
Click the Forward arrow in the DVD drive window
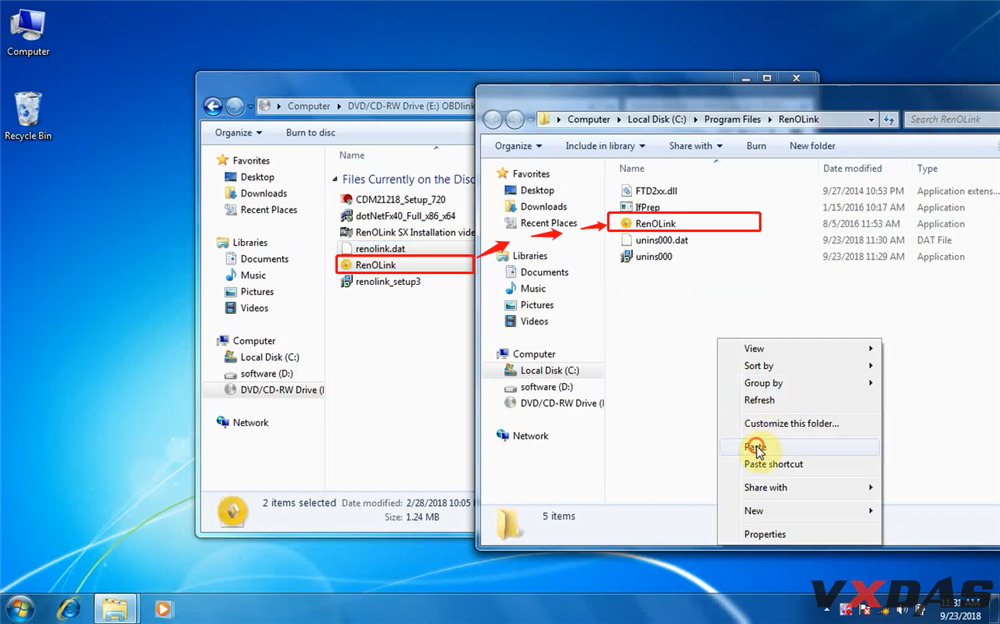[x=235, y=106]
